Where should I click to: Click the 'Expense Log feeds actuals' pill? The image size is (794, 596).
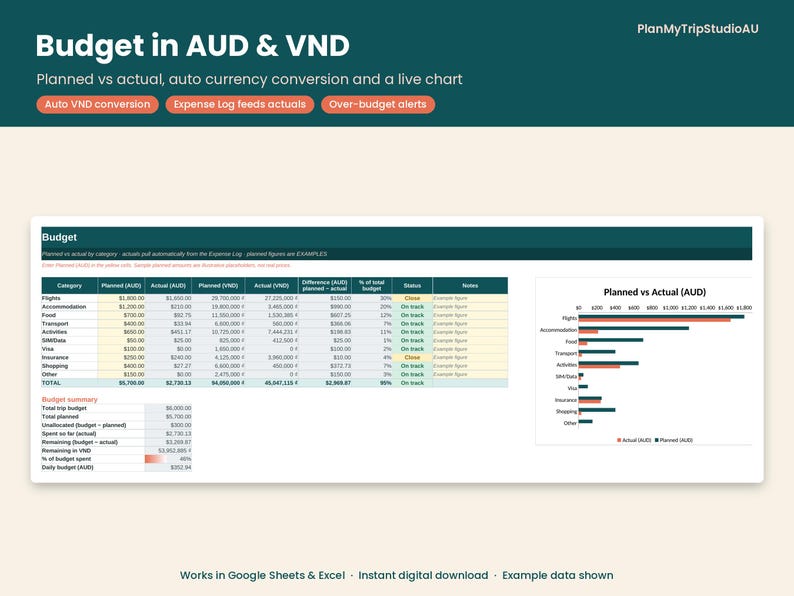coord(240,104)
